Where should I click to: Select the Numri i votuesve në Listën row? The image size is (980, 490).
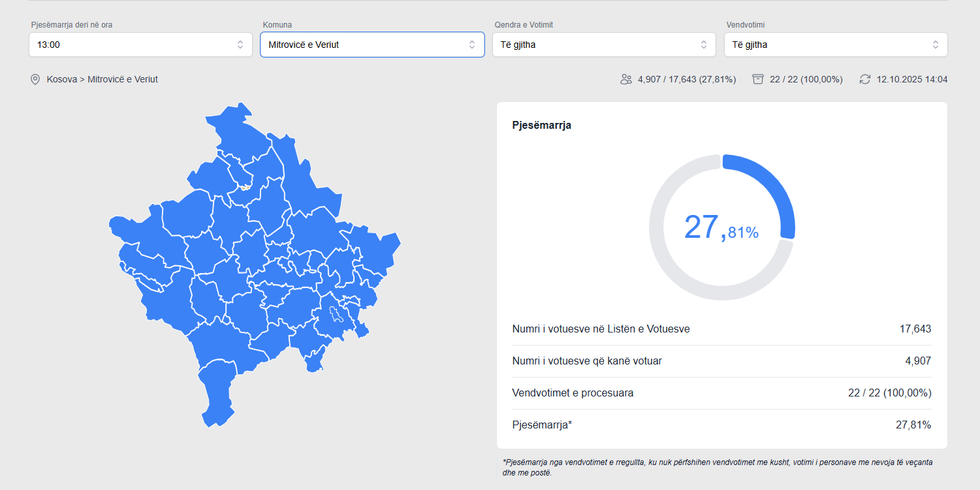[x=721, y=329]
